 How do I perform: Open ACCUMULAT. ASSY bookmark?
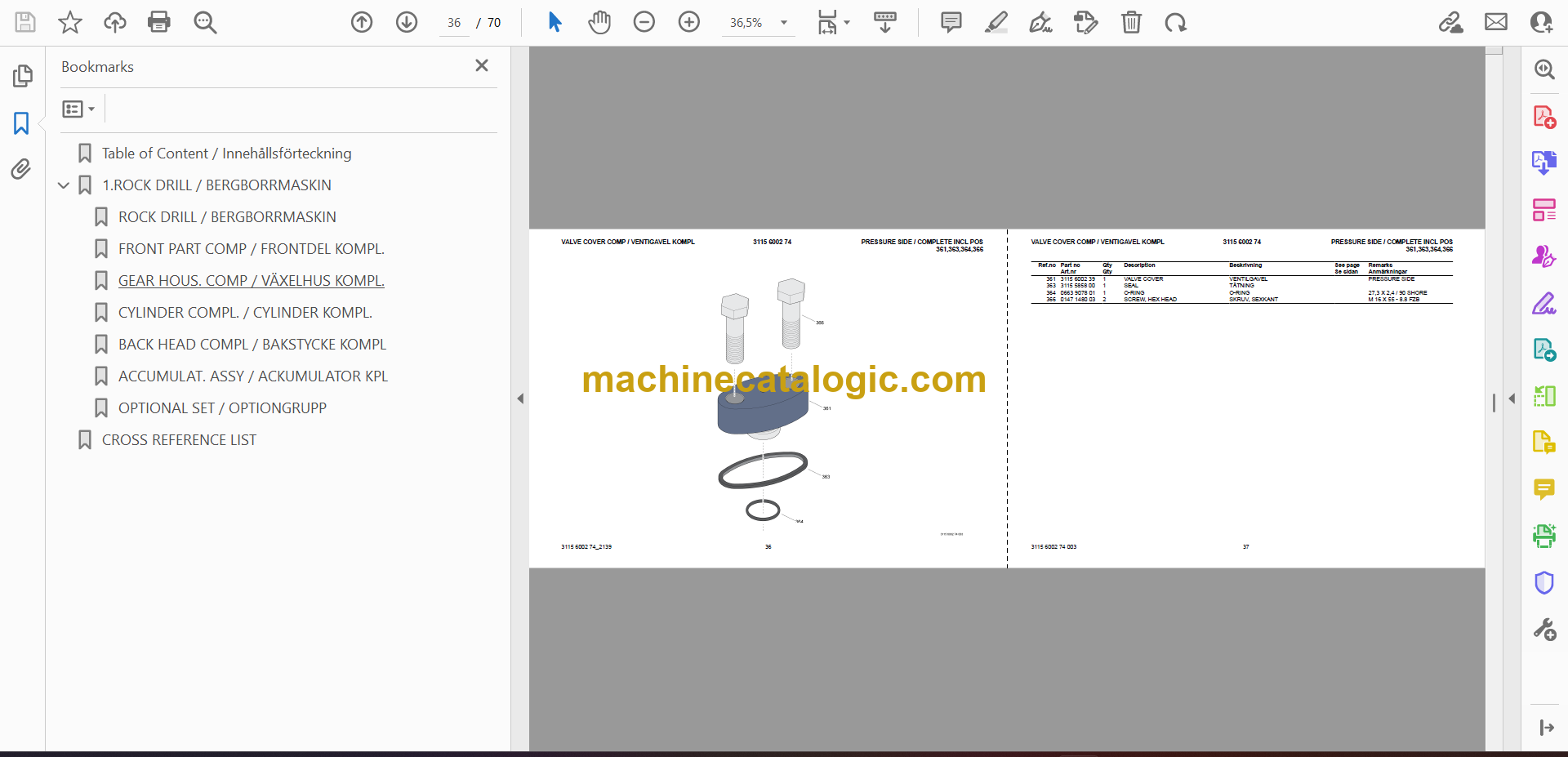(253, 376)
